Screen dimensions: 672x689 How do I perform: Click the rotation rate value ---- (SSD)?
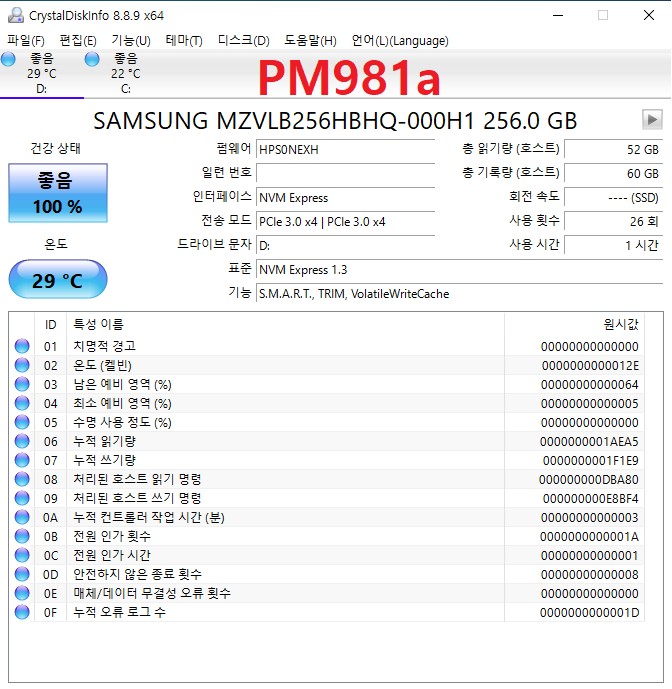(614, 197)
